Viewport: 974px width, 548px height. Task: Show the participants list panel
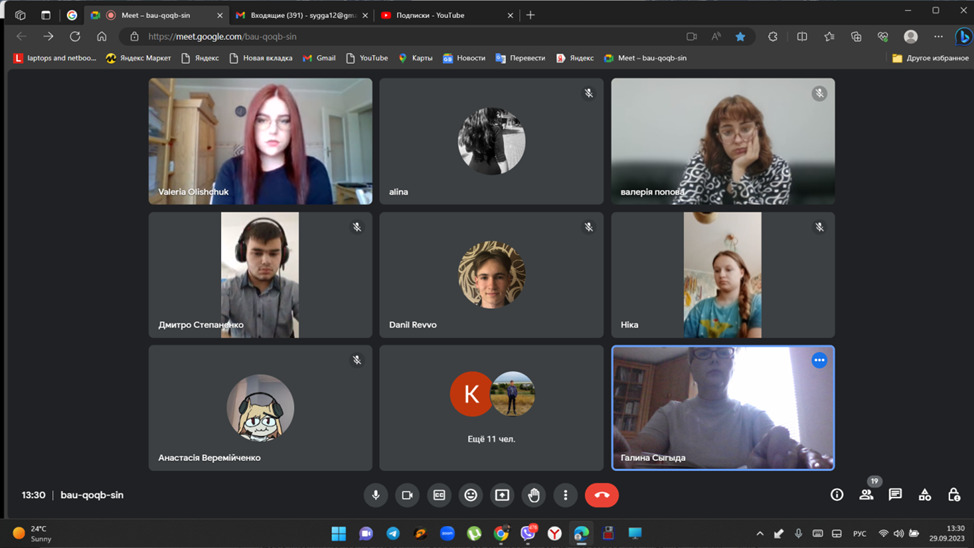[x=866, y=495]
